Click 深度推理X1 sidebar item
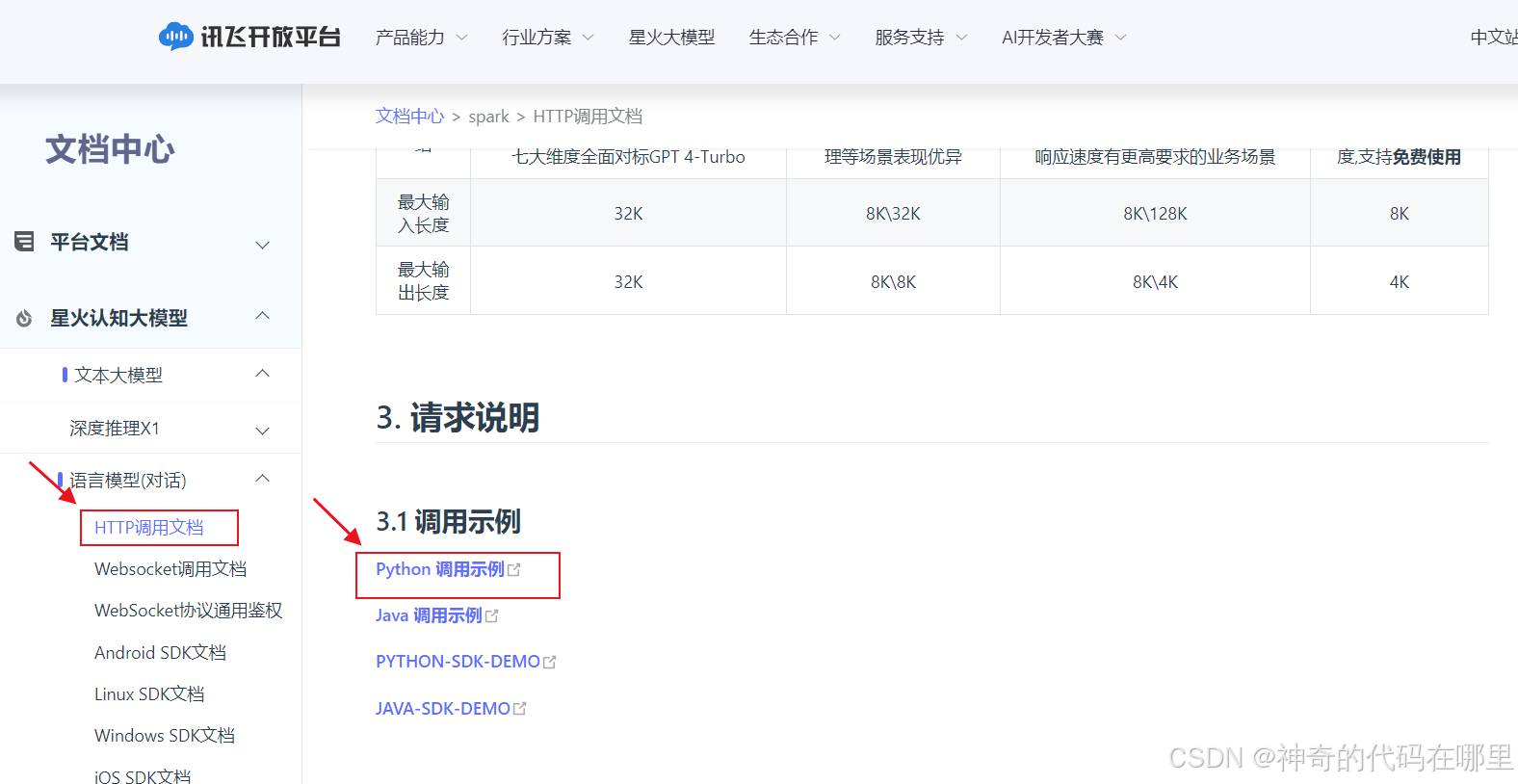Image resolution: width=1518 pixels, height=784 pixels. click(115, 429)
